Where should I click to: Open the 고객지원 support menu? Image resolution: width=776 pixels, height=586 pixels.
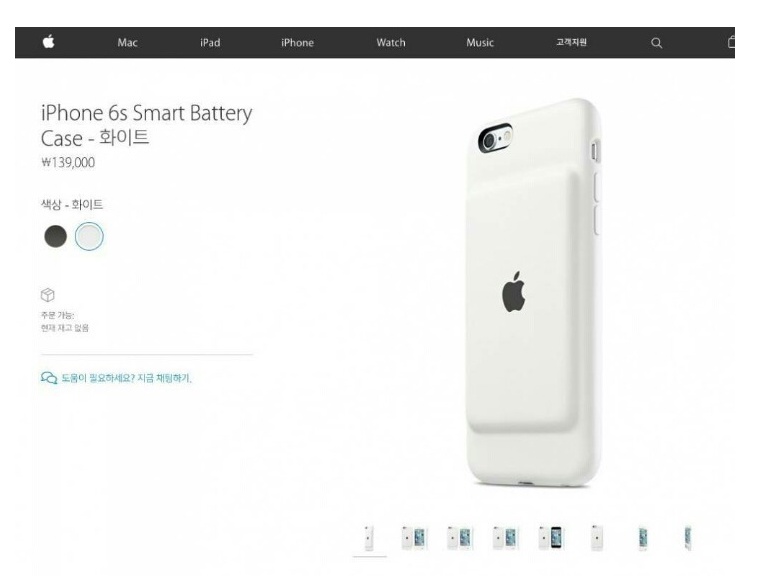pyautogui.click(x=571, y=43)
